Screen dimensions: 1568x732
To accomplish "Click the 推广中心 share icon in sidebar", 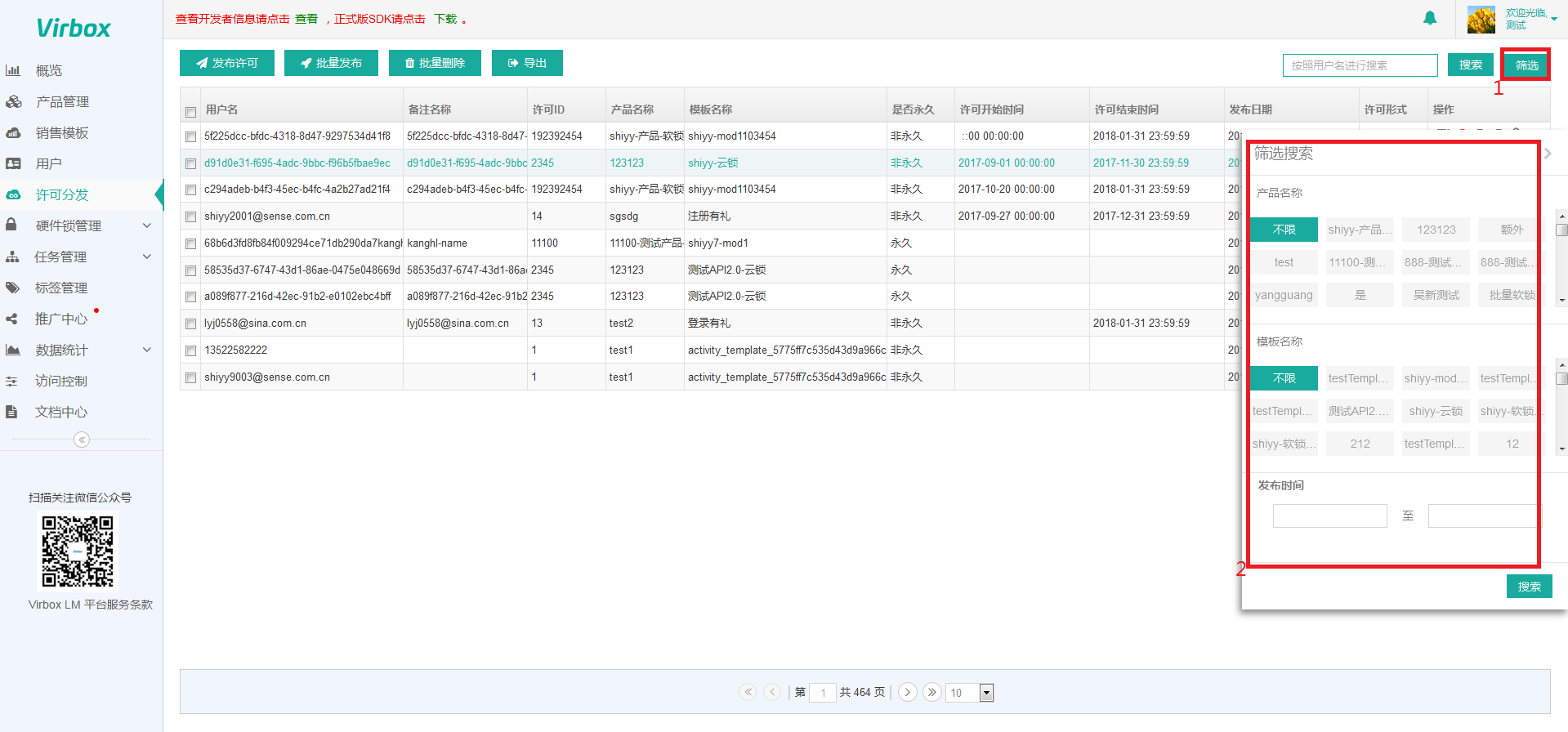I will [11, 319].
